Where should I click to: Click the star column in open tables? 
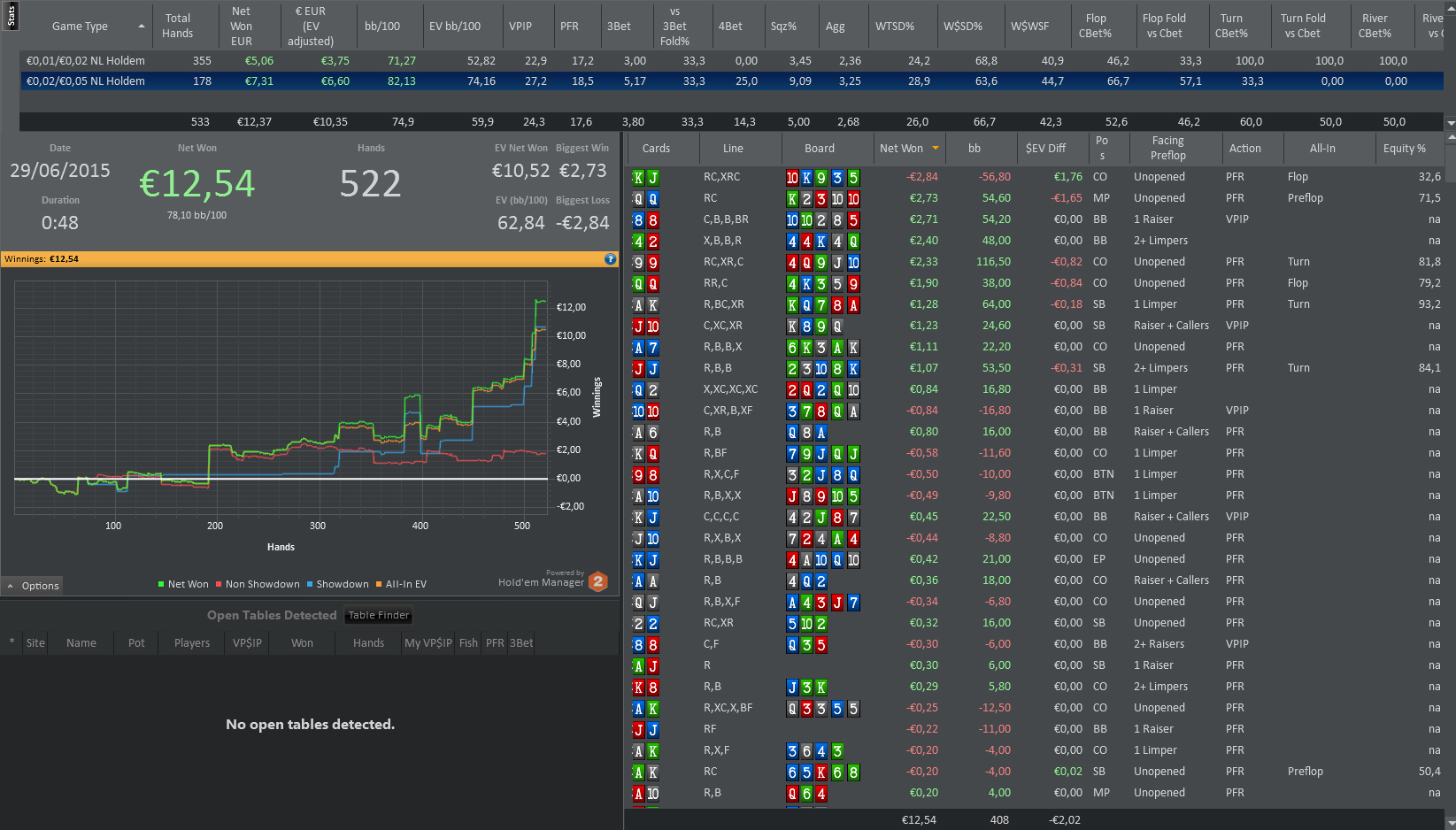coord(12,642)
